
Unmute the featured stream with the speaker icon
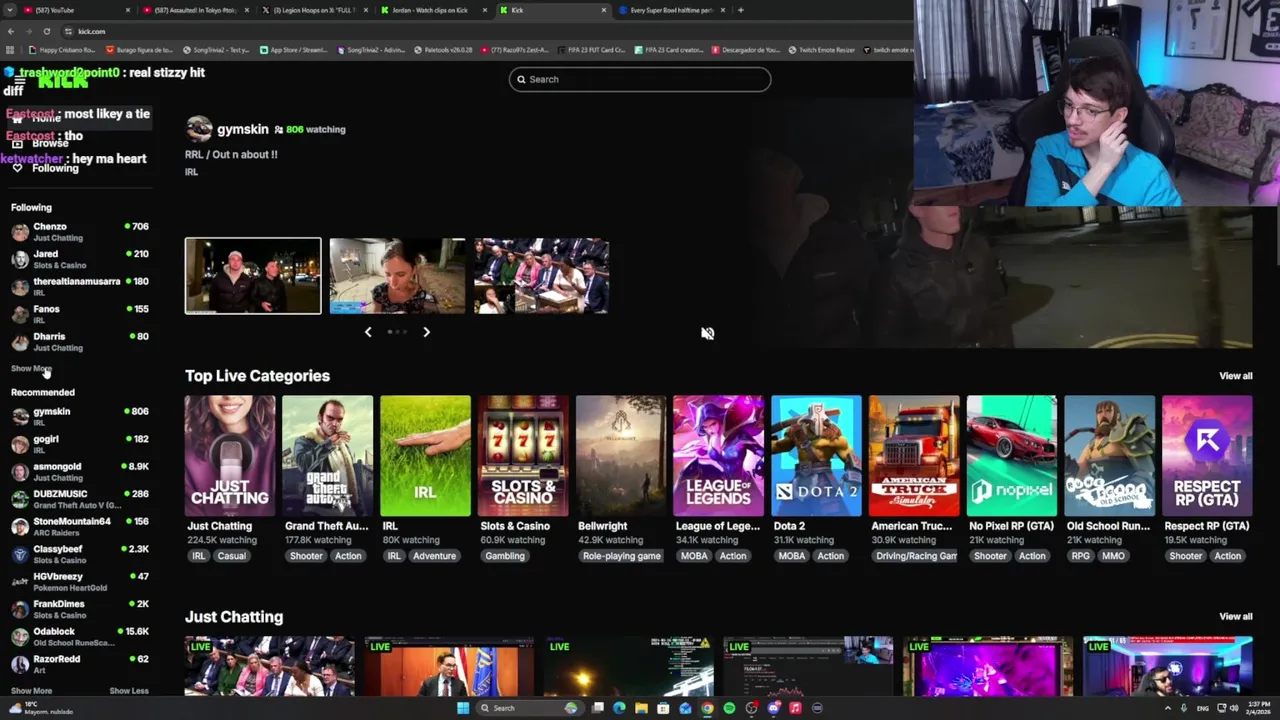click(x=707, y=333)
